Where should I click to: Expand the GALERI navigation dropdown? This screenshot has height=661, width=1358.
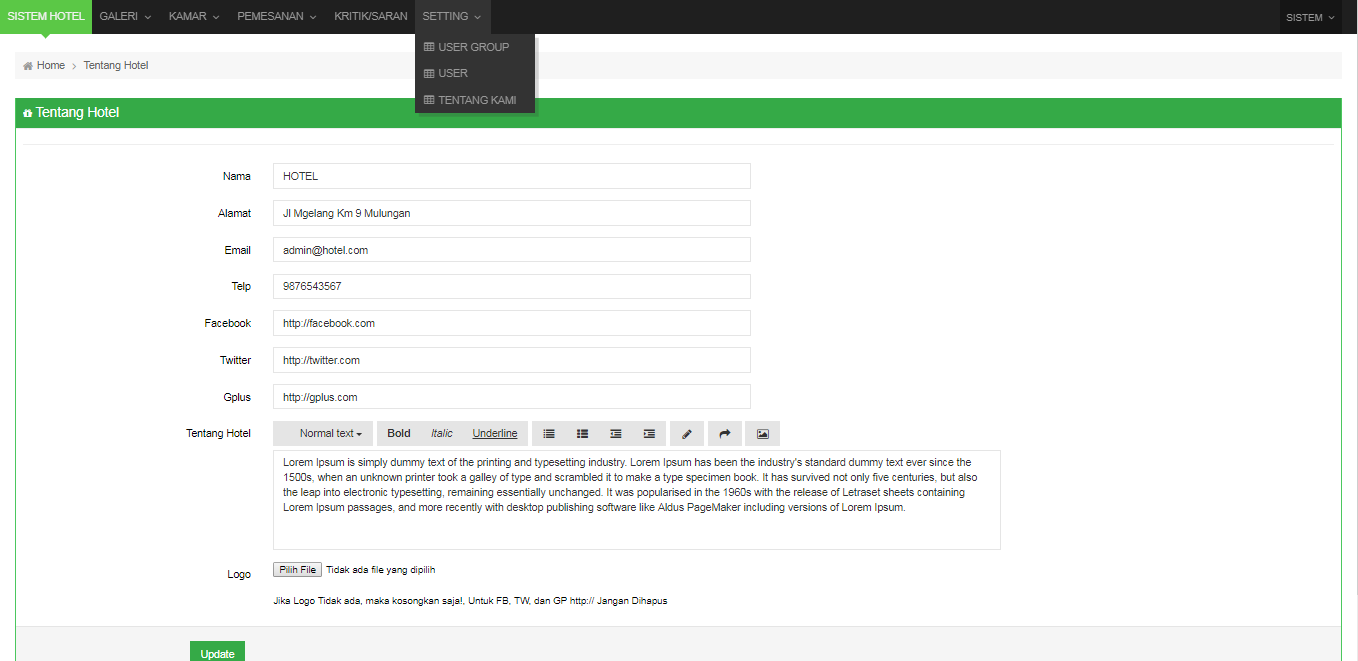coord(125,17)
